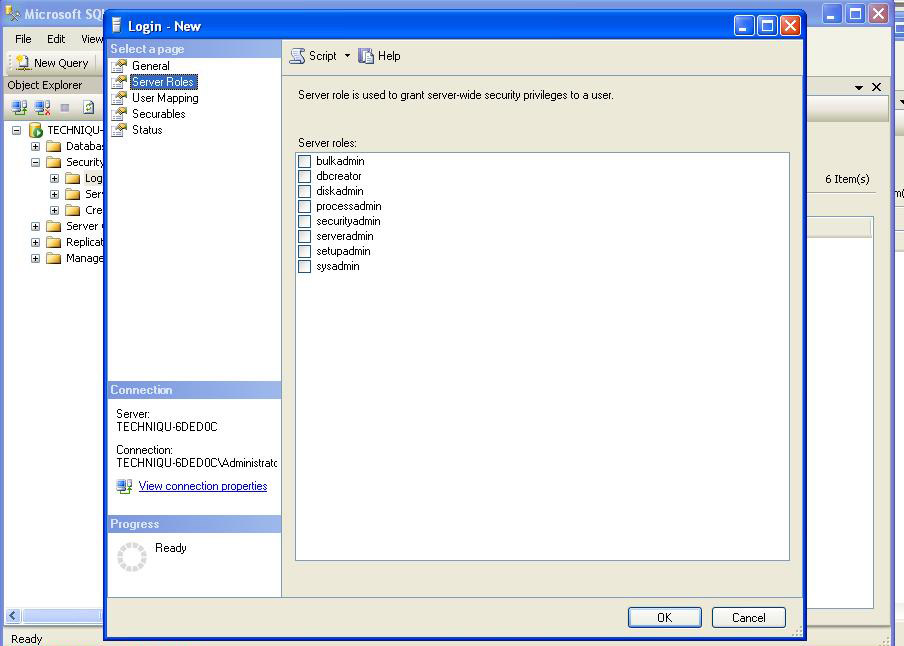Click the 6 Item(s) count text
Viewport: 904px width, 646px height.
pos(847,179)
